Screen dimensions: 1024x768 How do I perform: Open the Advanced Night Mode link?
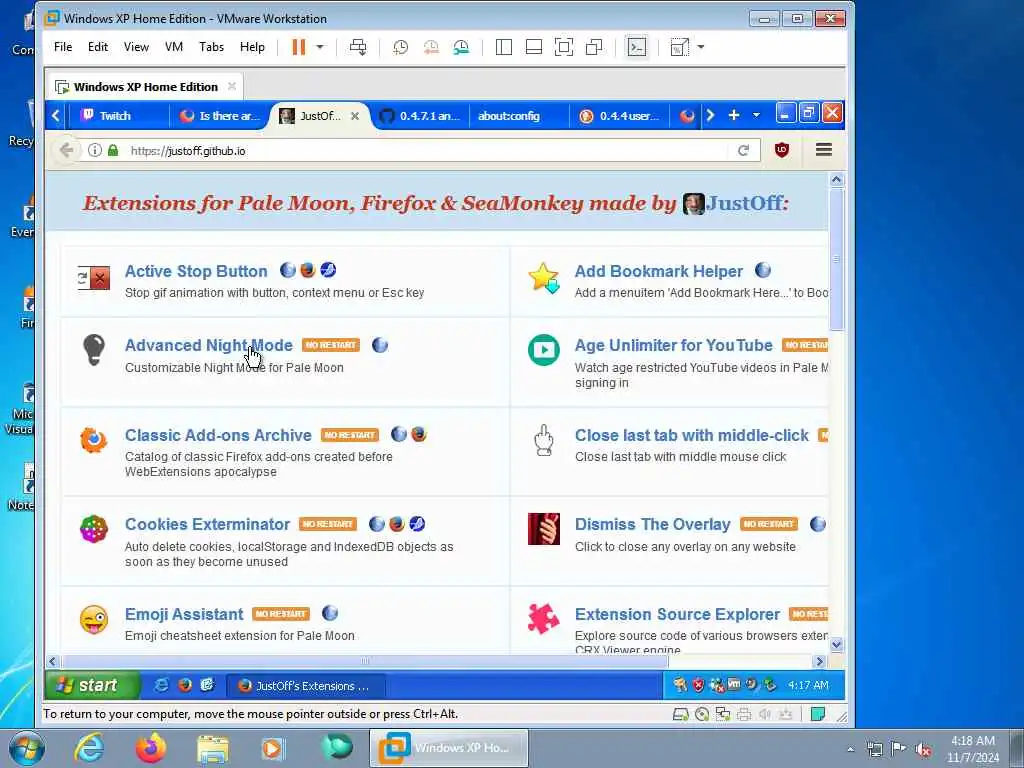pos(208,345)
